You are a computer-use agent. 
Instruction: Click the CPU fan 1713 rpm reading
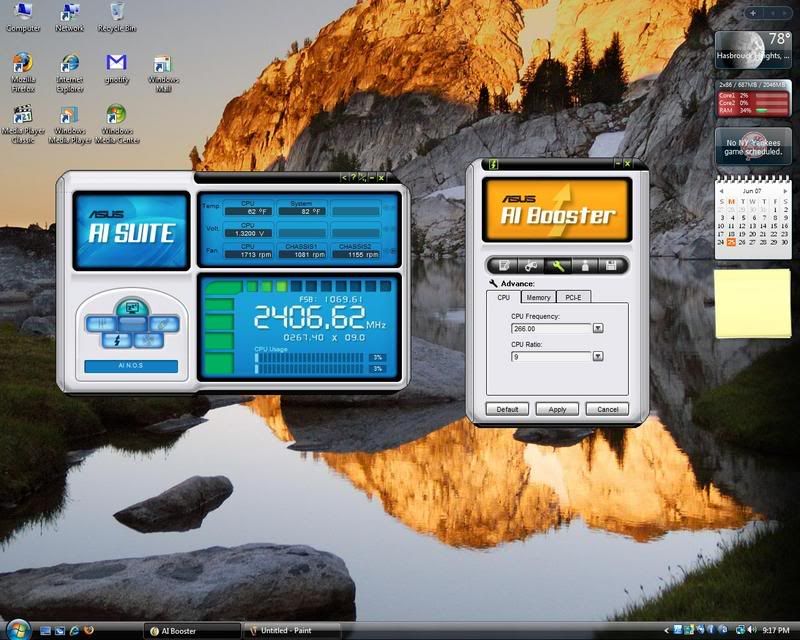[x=248, y=254]
